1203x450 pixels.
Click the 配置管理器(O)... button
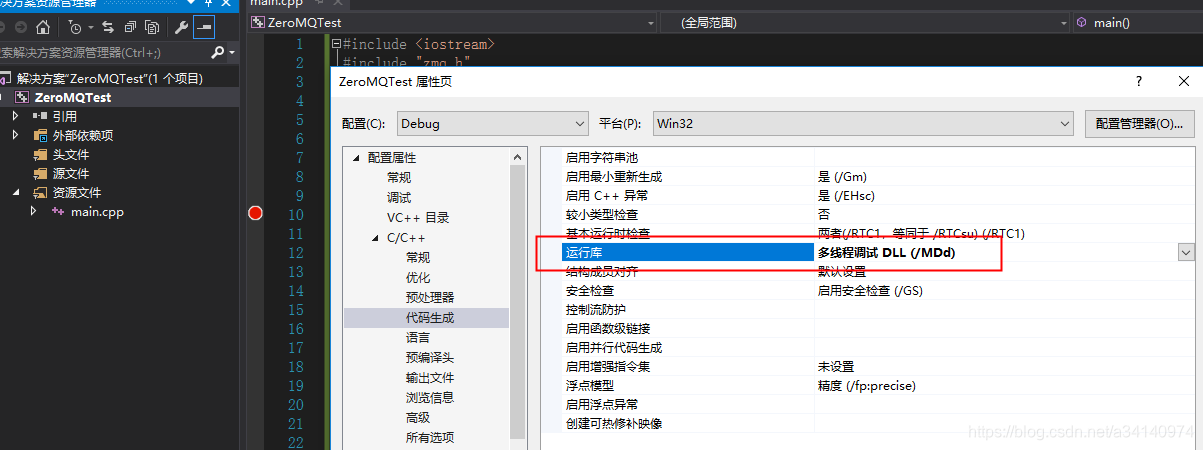click(x=1139, y=124)
